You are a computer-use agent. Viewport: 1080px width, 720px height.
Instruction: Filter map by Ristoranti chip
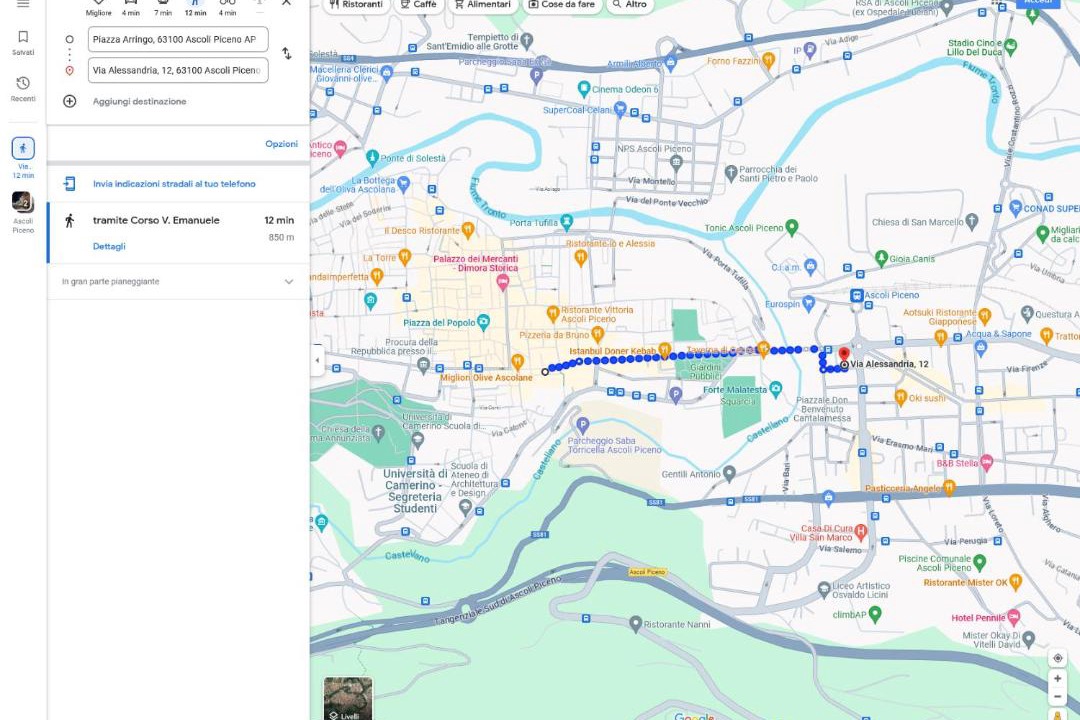pos(356,4)
